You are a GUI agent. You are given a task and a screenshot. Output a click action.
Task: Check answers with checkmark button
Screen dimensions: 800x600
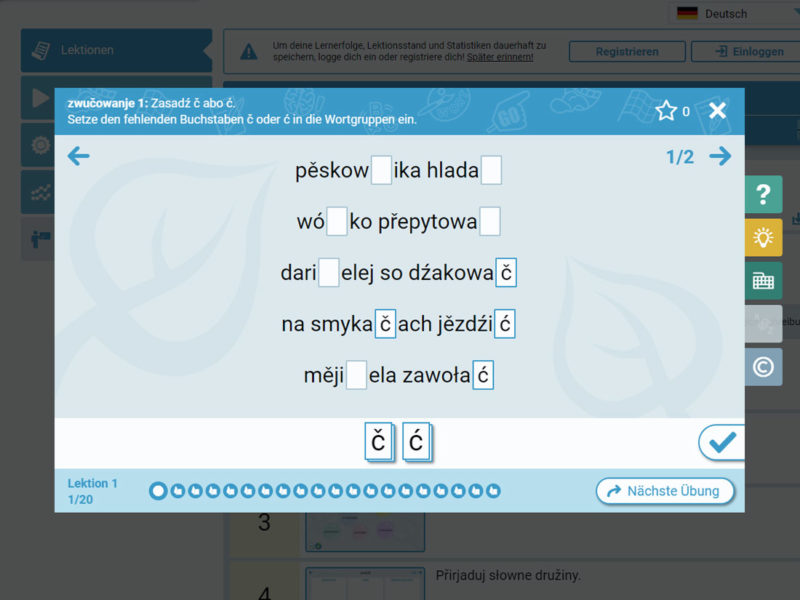pos(721,442)
